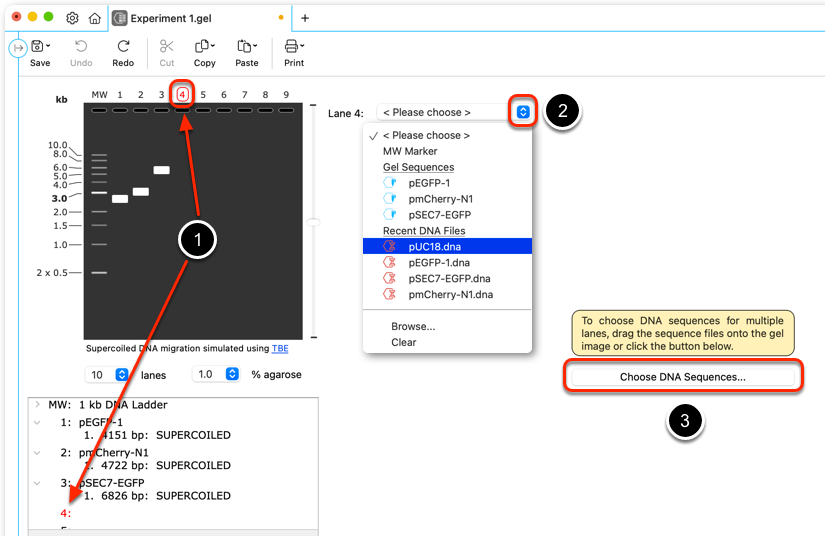Select gel sequence pmCherry-N1
Screen dimensions: 825x536
pos(447,199)
